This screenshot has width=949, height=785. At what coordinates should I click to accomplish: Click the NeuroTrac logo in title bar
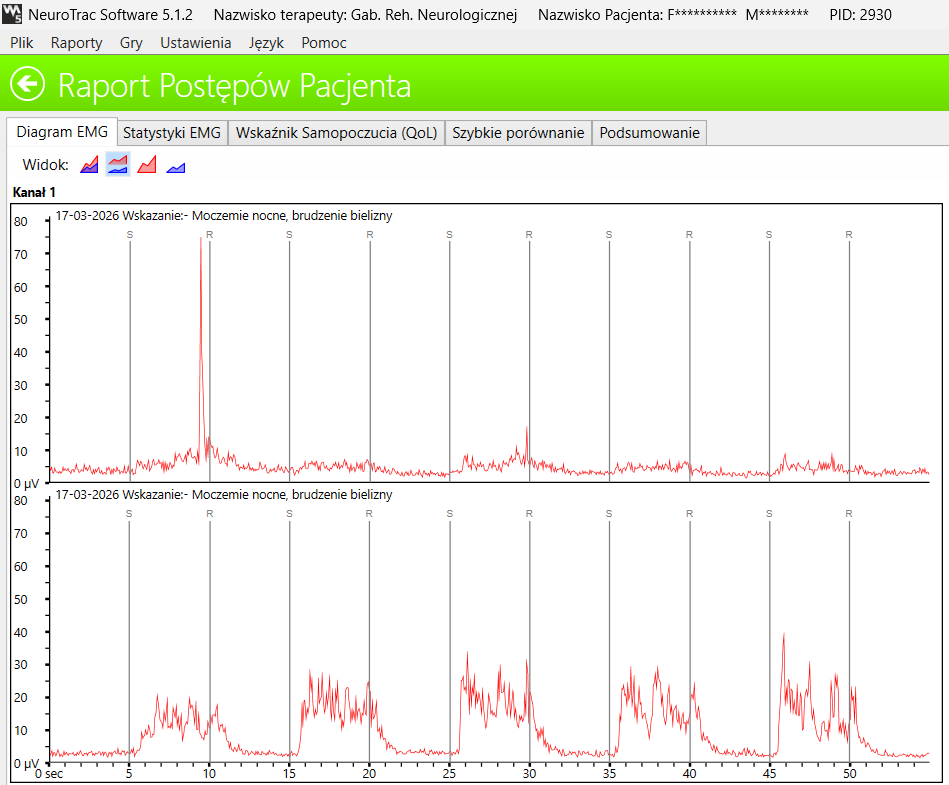(12, 15)
